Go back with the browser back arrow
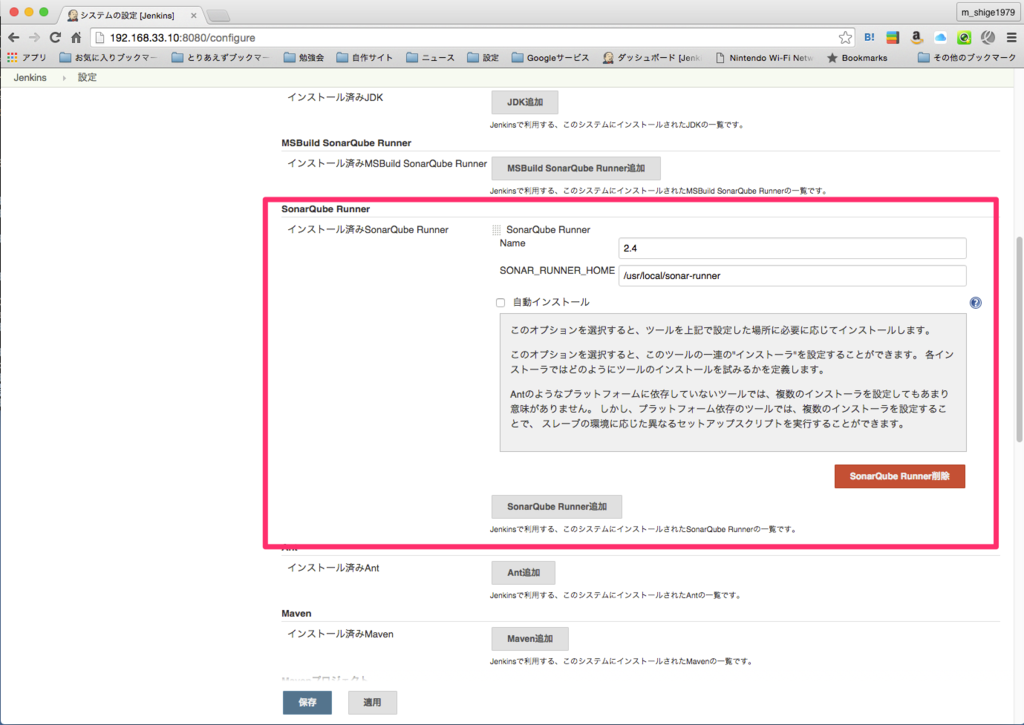 point(14,38)
